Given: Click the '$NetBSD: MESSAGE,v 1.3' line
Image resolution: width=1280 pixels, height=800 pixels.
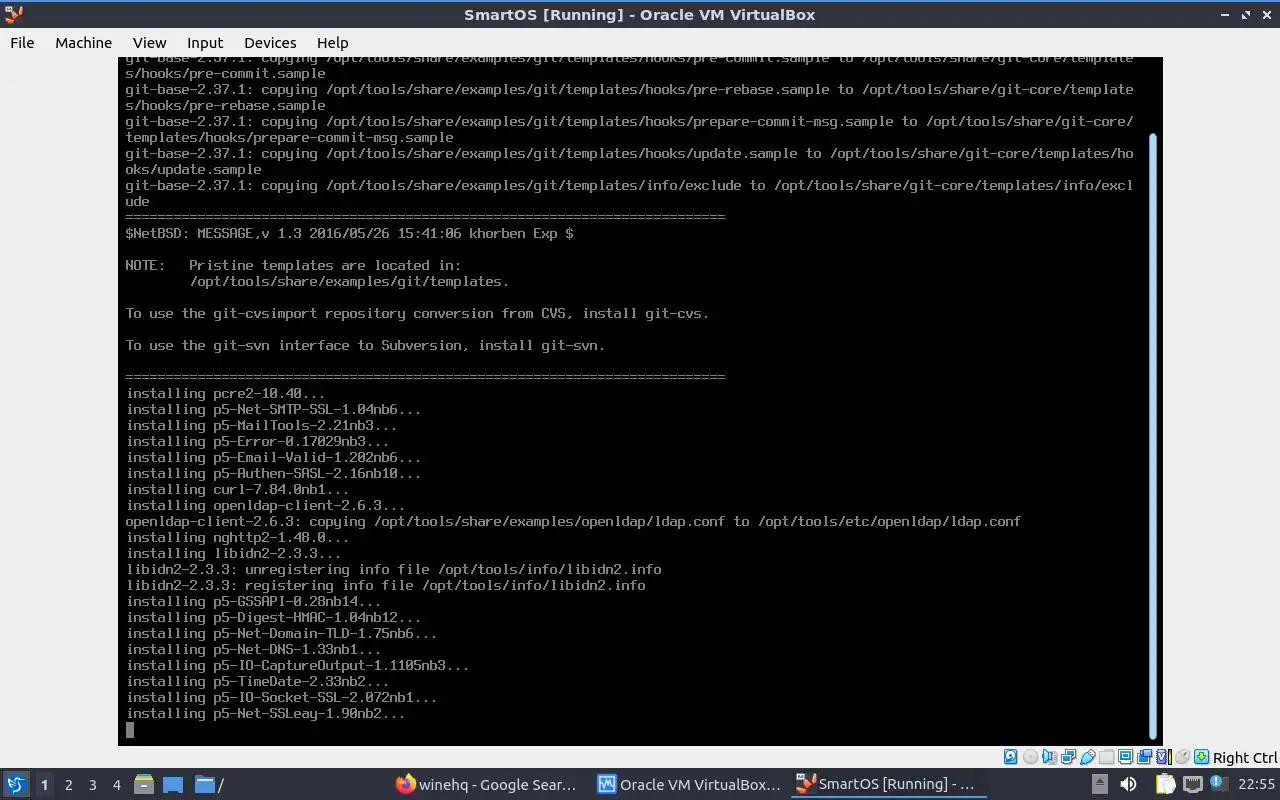Looking at the screenshot, I should 350,233.
